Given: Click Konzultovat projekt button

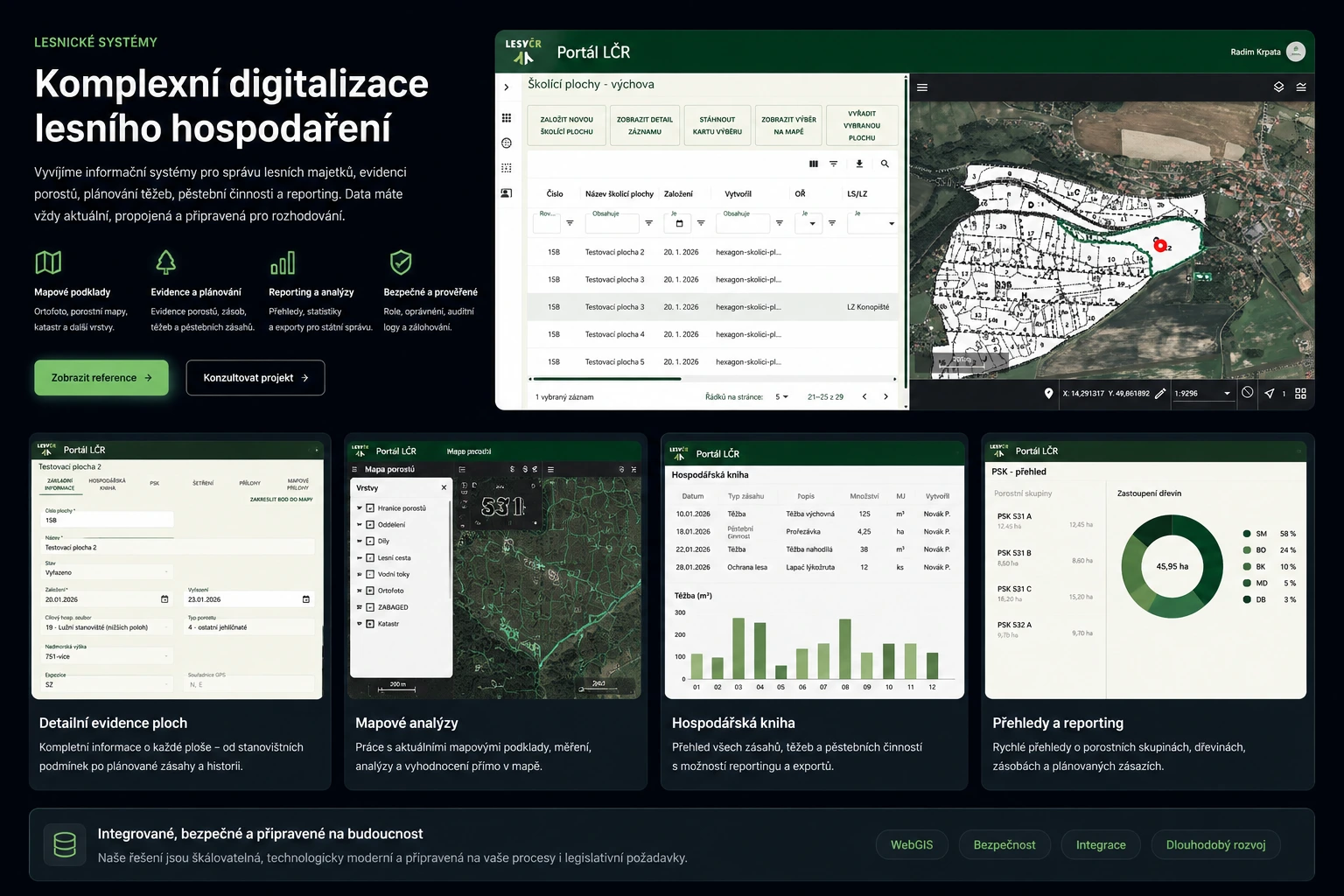Looking at the screenshot, I should [x=255, y=378].
